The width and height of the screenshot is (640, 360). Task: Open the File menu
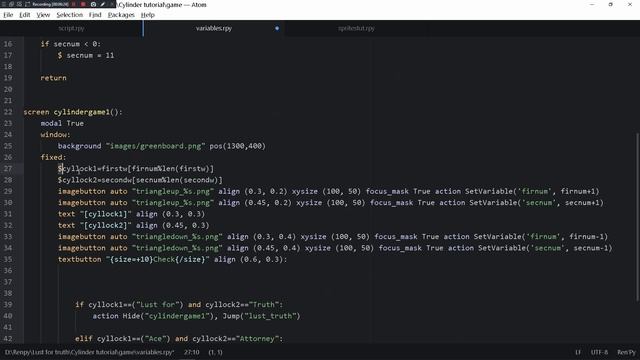coord(8,15)
